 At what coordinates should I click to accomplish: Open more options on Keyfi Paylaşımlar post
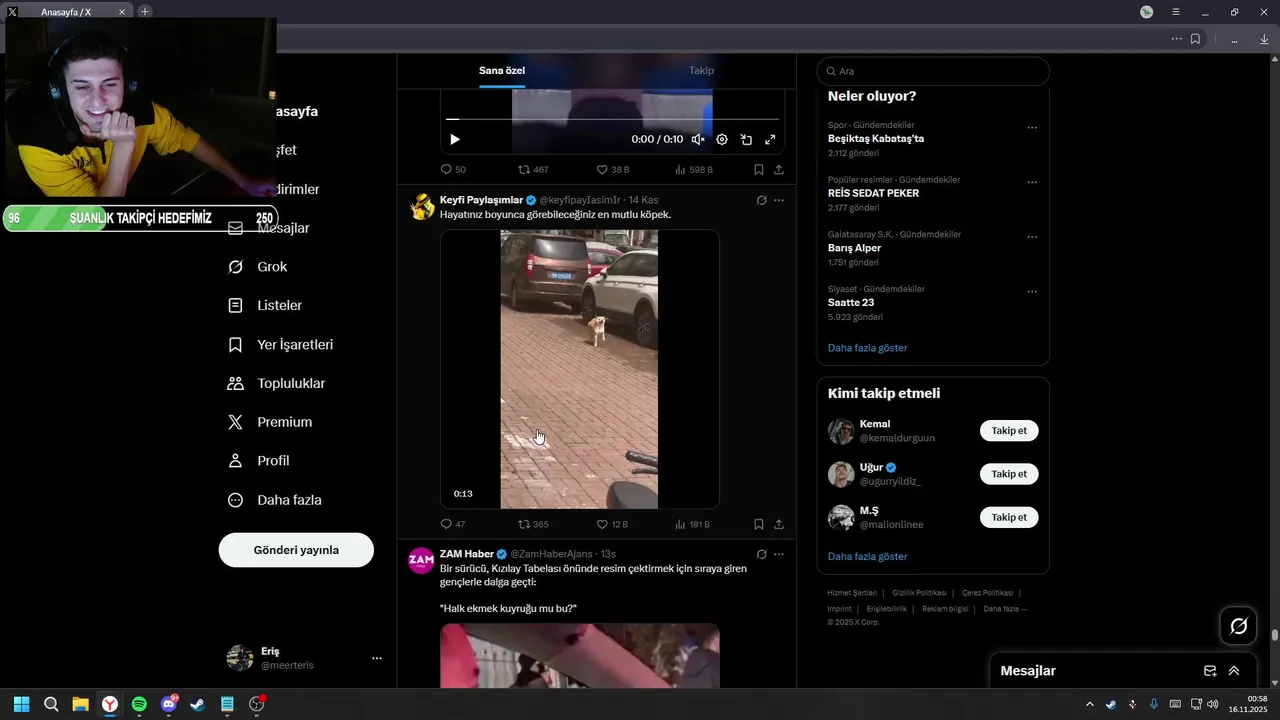(779, 200)
